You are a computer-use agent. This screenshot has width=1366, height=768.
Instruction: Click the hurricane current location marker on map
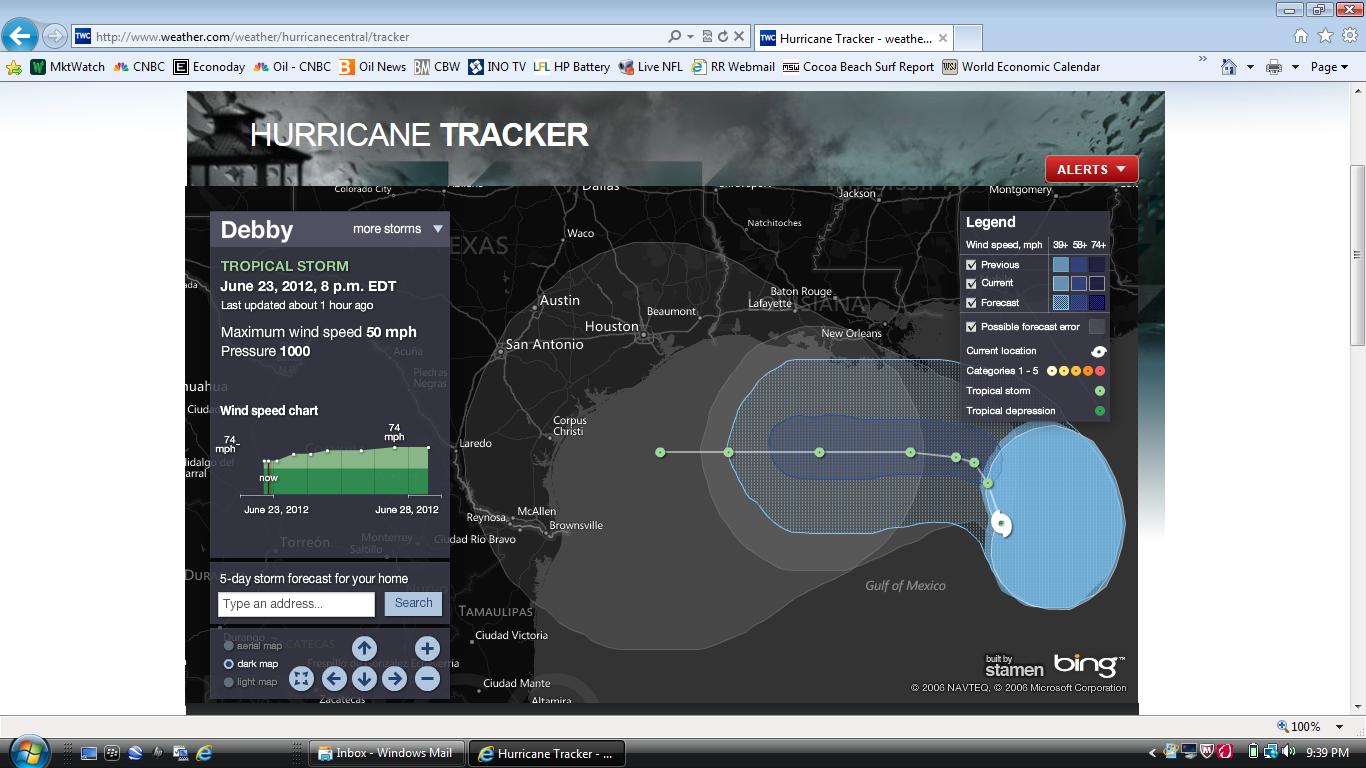[x=1001, y=523]
